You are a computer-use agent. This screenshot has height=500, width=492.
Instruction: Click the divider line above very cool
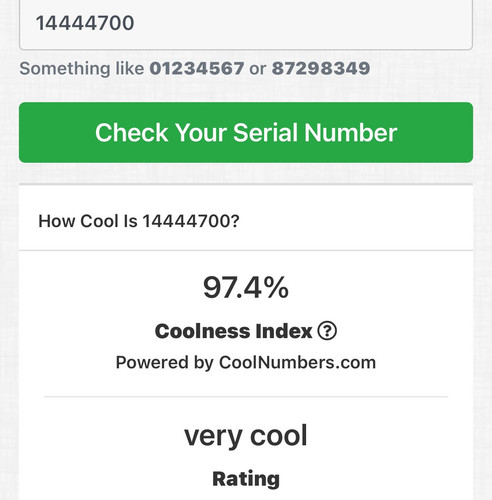(246, 397)
